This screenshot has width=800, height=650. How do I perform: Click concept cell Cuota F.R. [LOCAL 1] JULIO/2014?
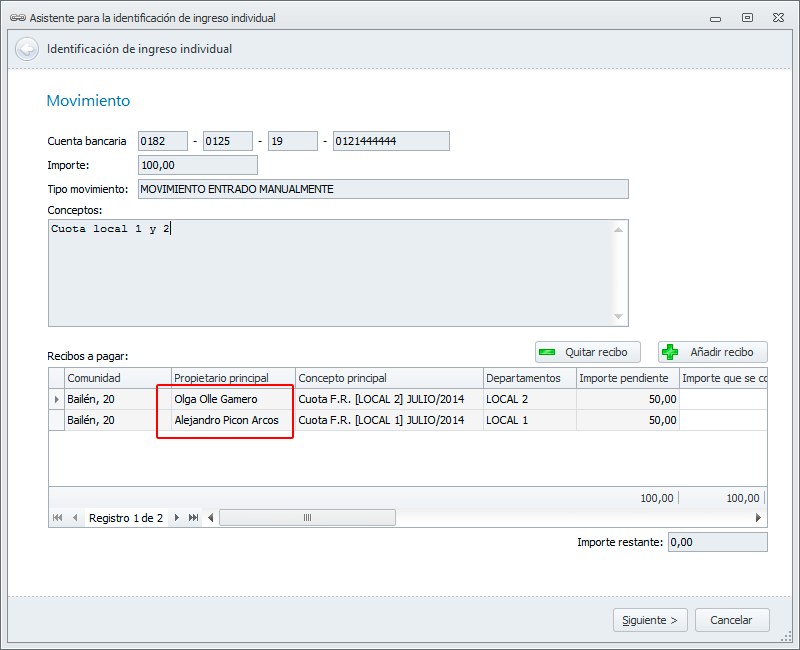click(389, 420)
